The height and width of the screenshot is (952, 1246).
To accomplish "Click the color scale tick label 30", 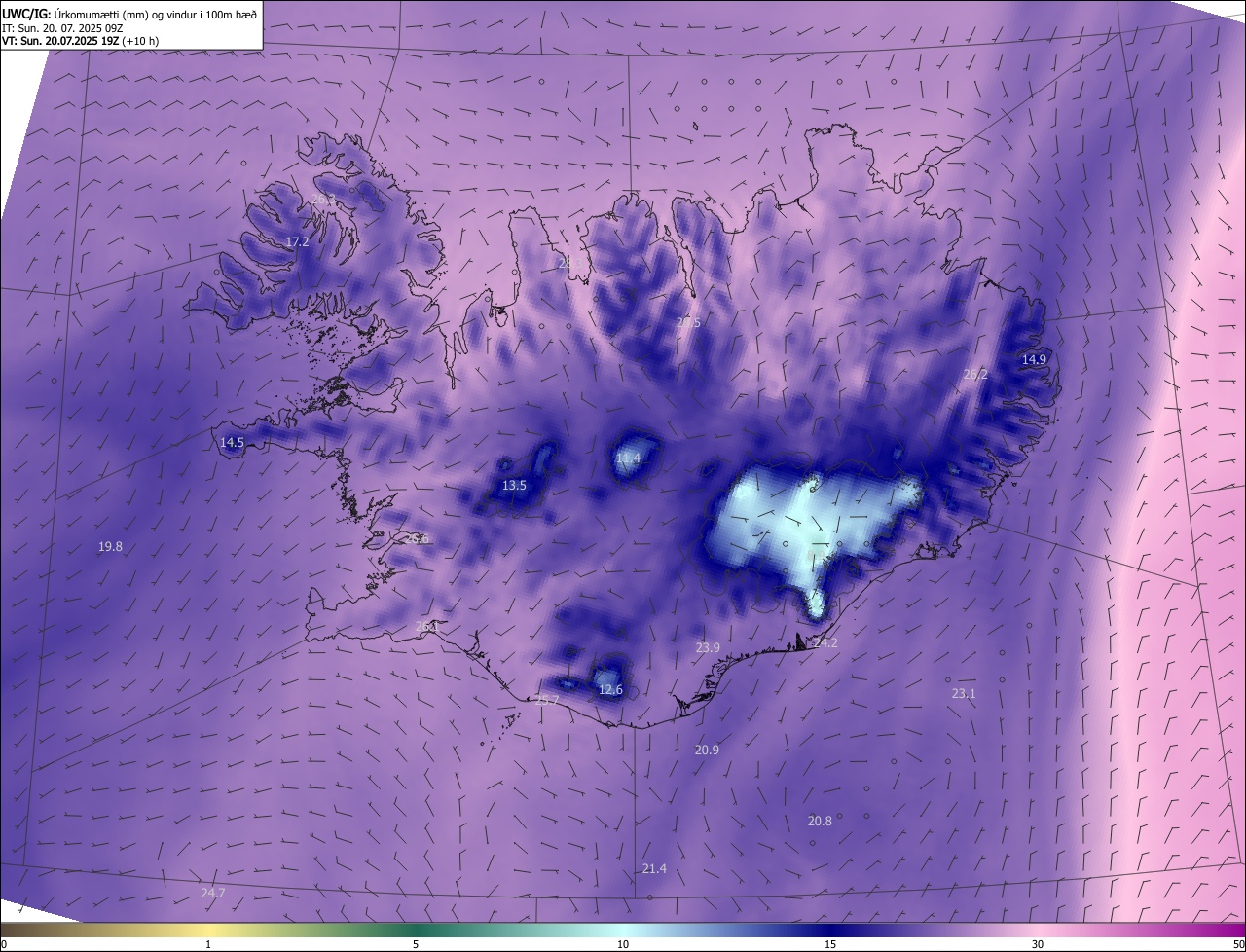I will (x=1038, y=944).
